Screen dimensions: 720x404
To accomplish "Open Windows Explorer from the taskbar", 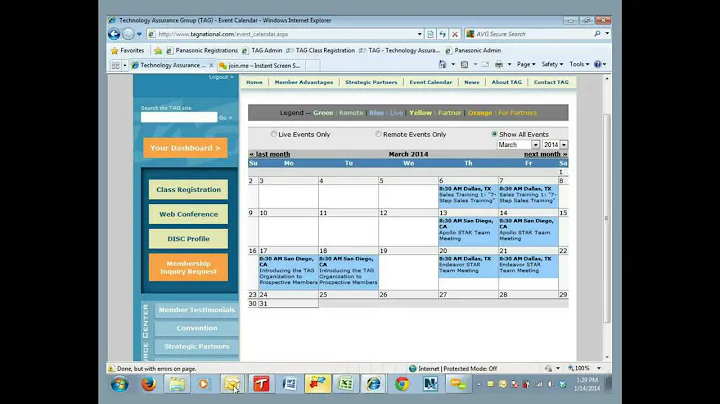I will [177, 384].
